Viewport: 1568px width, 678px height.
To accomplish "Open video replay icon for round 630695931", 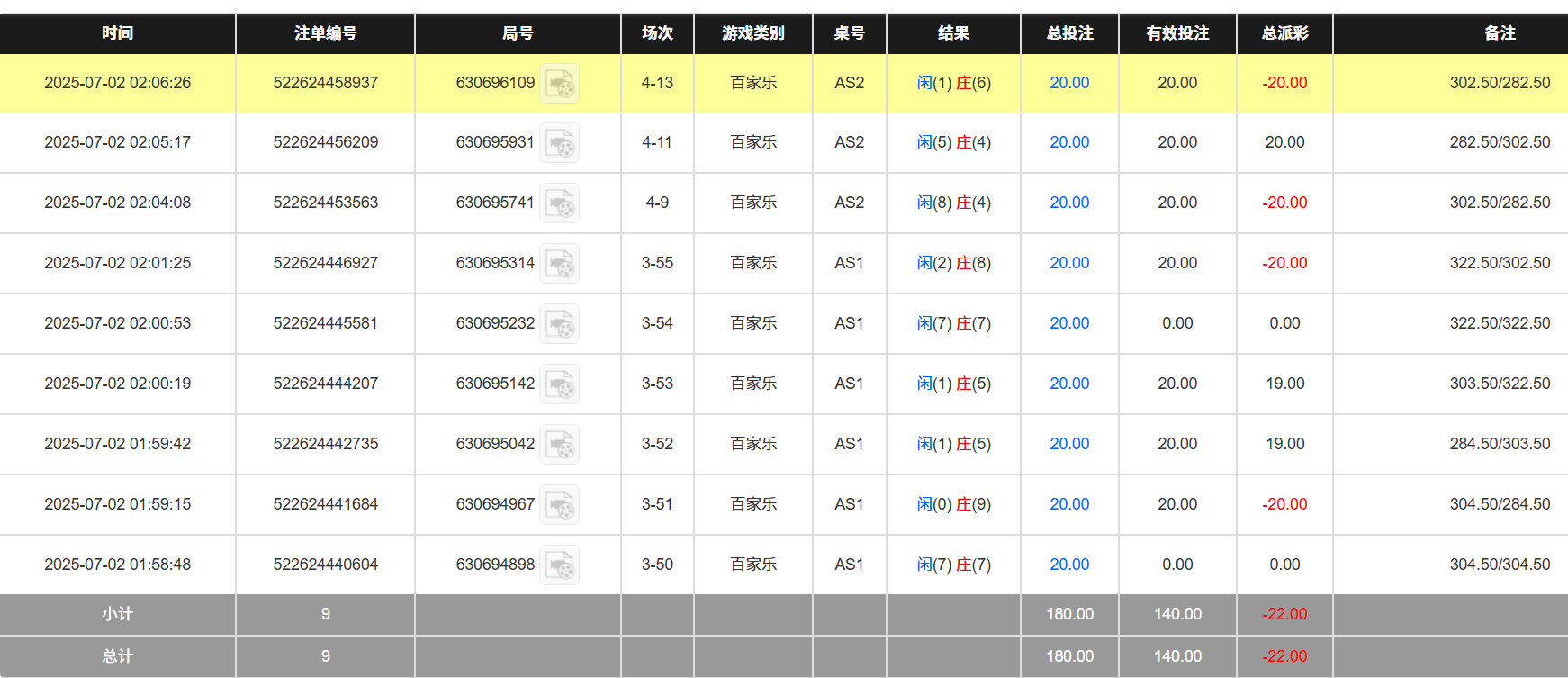I will [559, 143].
